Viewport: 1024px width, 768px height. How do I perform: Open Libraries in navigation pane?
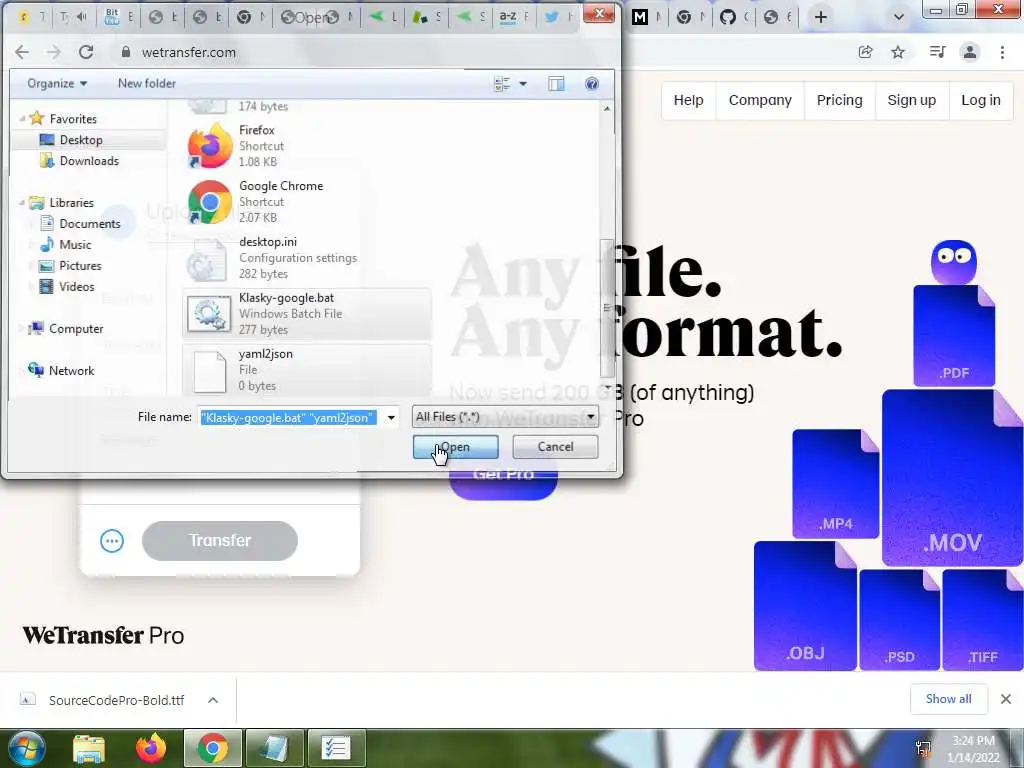pyautogui.click(x=71, y=202)
